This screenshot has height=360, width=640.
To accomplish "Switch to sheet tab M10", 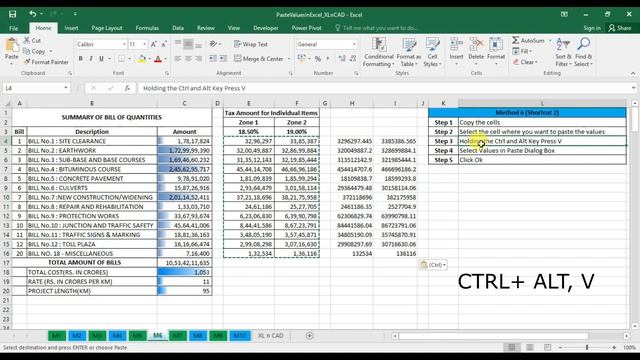I will [240, 336].
